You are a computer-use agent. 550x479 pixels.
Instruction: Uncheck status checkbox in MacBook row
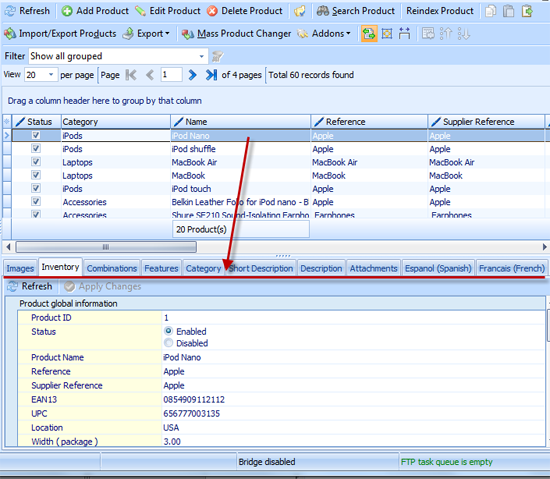point(36,175)
